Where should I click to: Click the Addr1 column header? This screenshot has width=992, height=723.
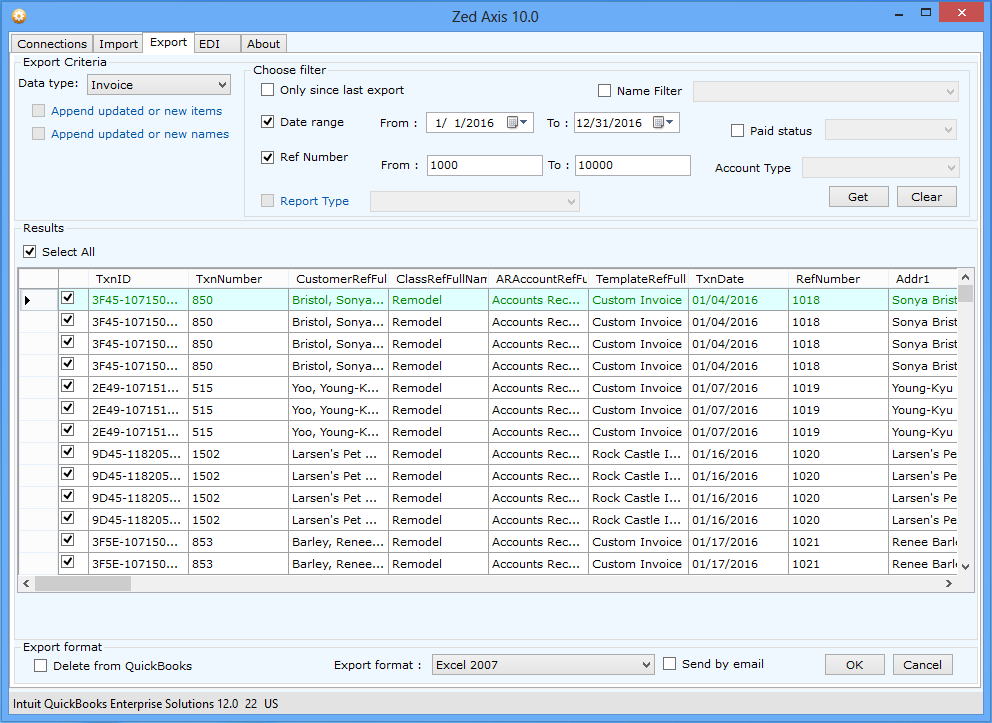coord(922,279)
